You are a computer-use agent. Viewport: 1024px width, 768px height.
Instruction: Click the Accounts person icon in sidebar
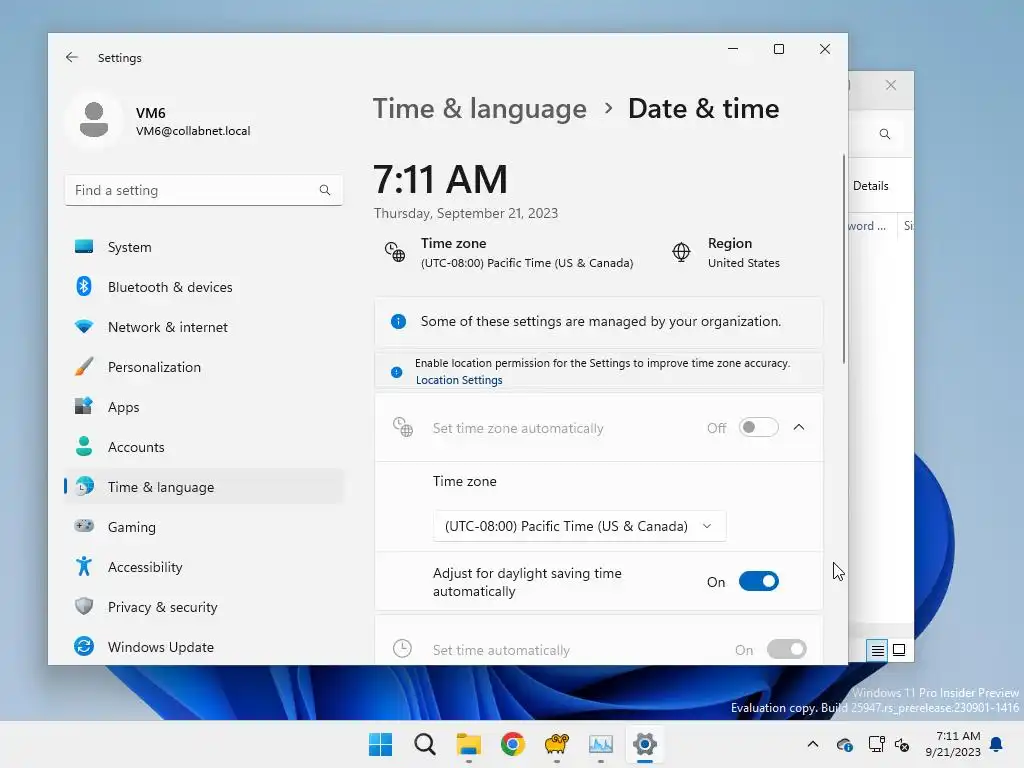84,446
